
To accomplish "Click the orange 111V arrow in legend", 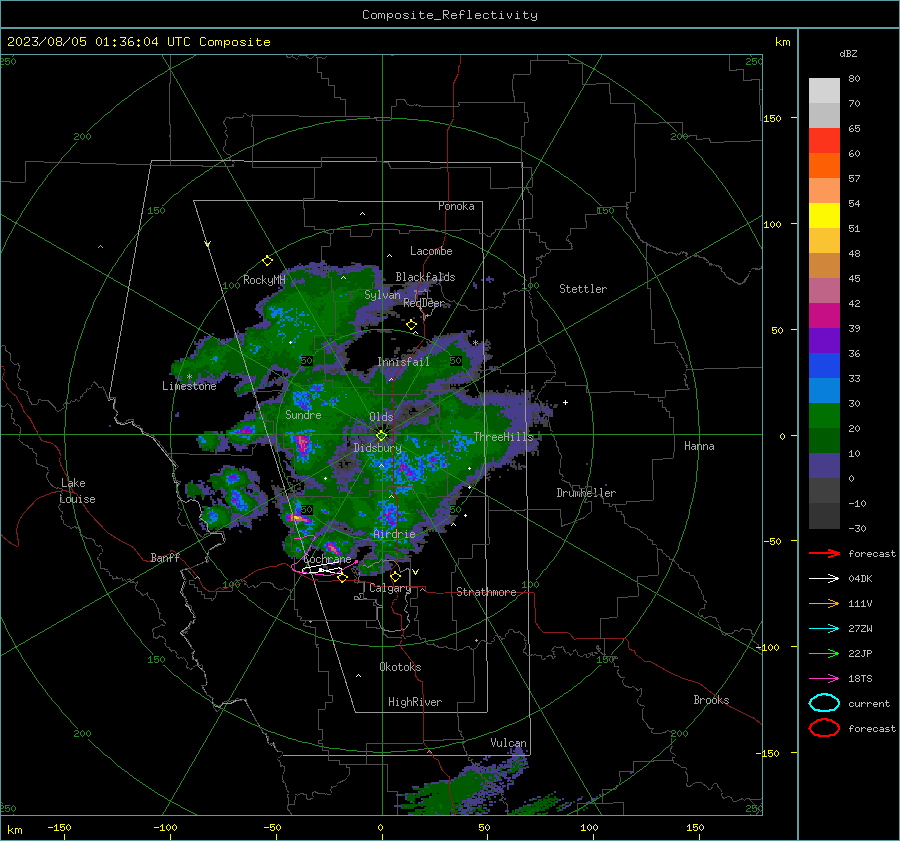I will (x=824, y=603).
